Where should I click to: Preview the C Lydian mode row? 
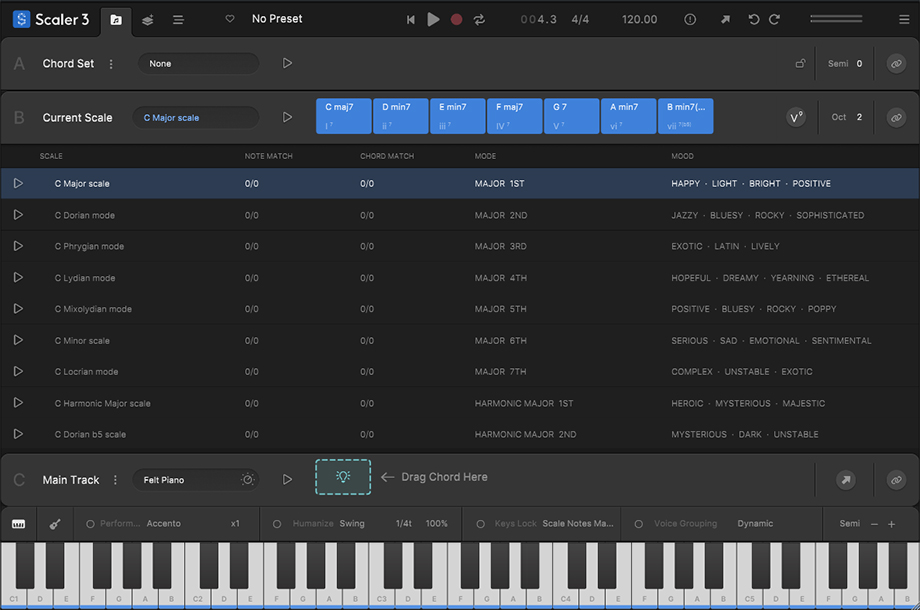(x=18, y=277)
